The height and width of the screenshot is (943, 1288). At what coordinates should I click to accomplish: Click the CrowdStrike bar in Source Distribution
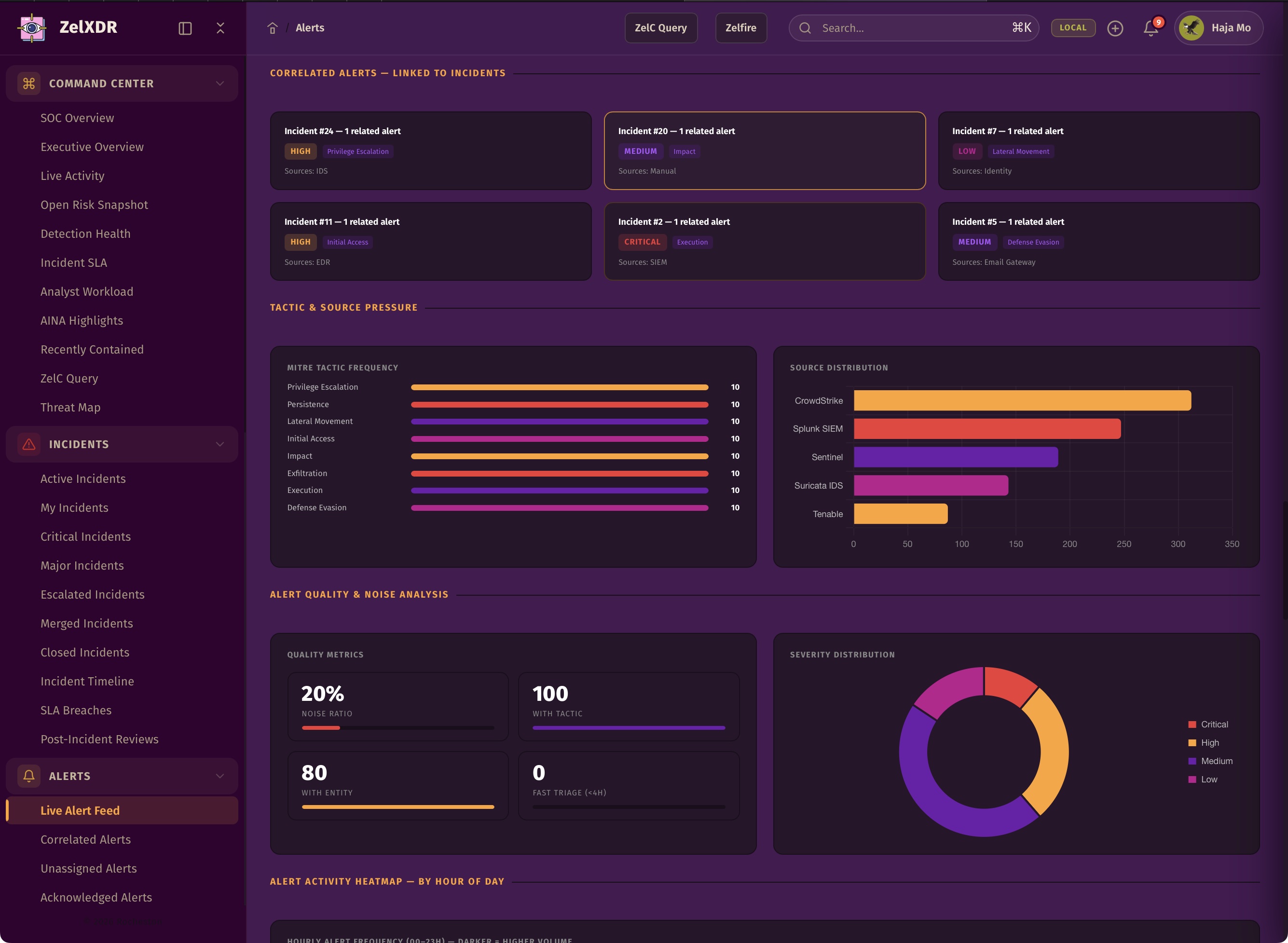[1022, 400]
